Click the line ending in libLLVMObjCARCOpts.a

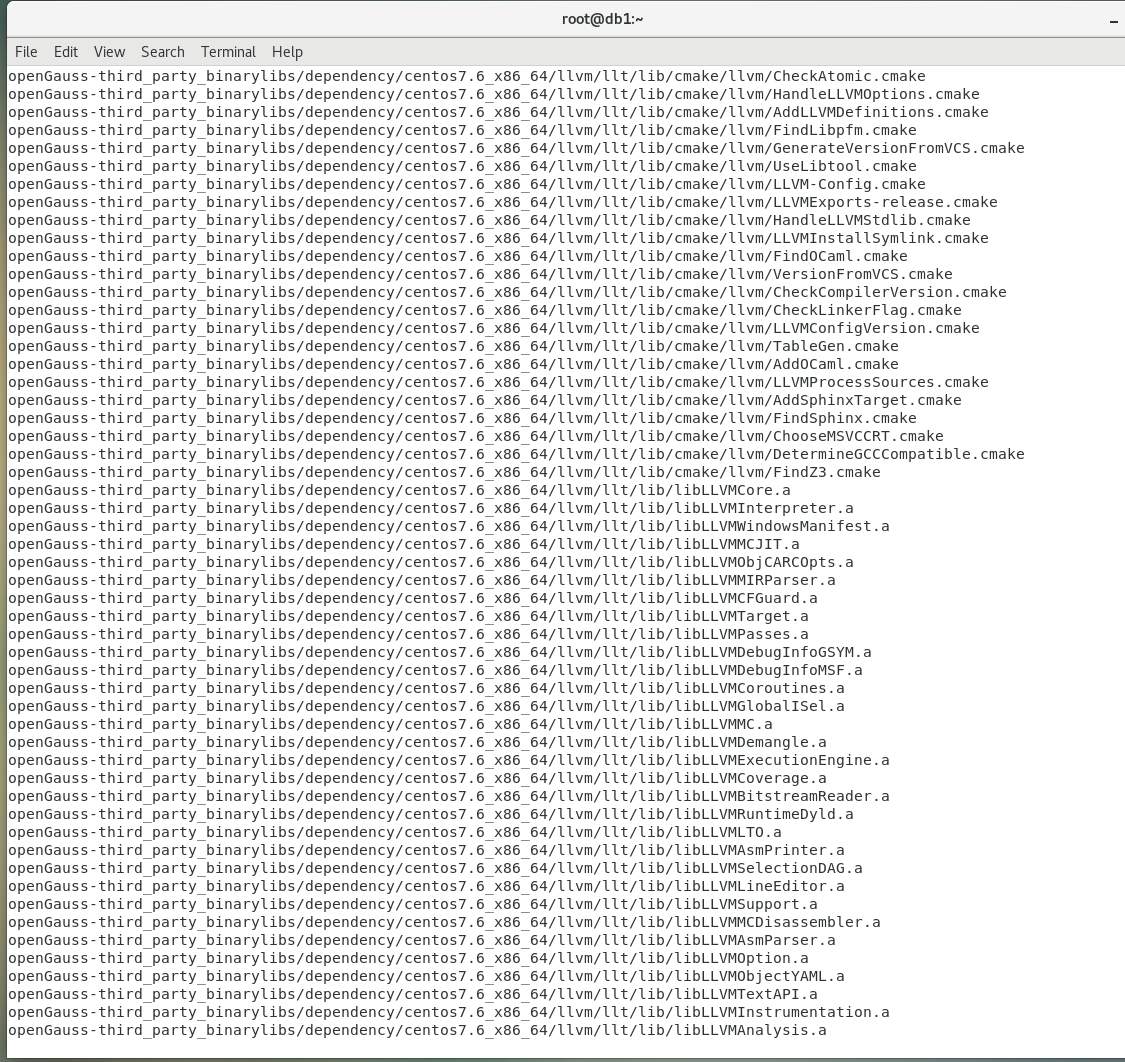[x=430, y=562]
